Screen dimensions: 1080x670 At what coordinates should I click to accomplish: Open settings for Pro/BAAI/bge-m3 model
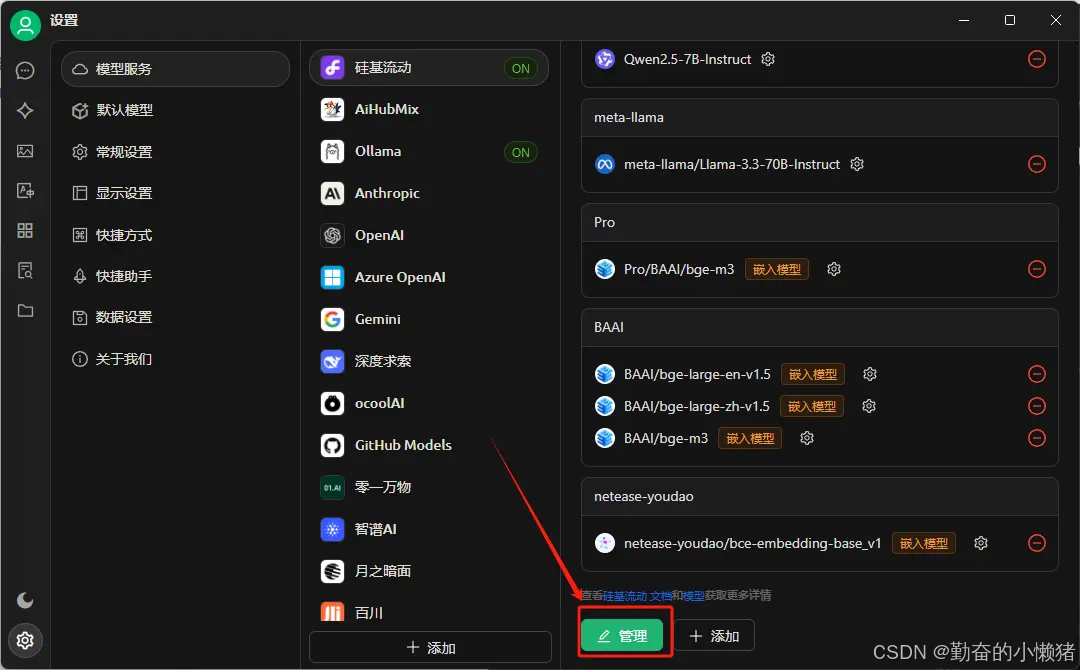click(834, 269)
